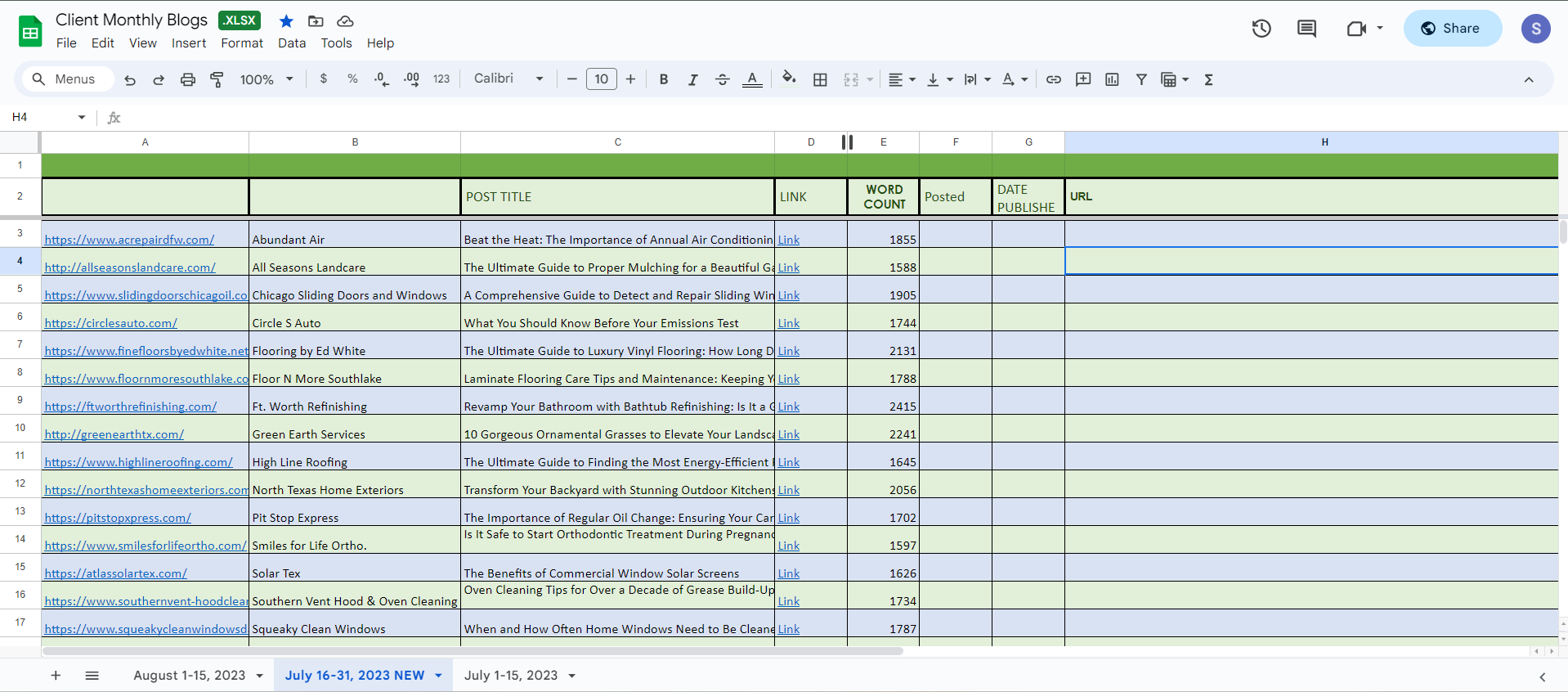
Task: Increase decimal places
Action: click(411, 79)
